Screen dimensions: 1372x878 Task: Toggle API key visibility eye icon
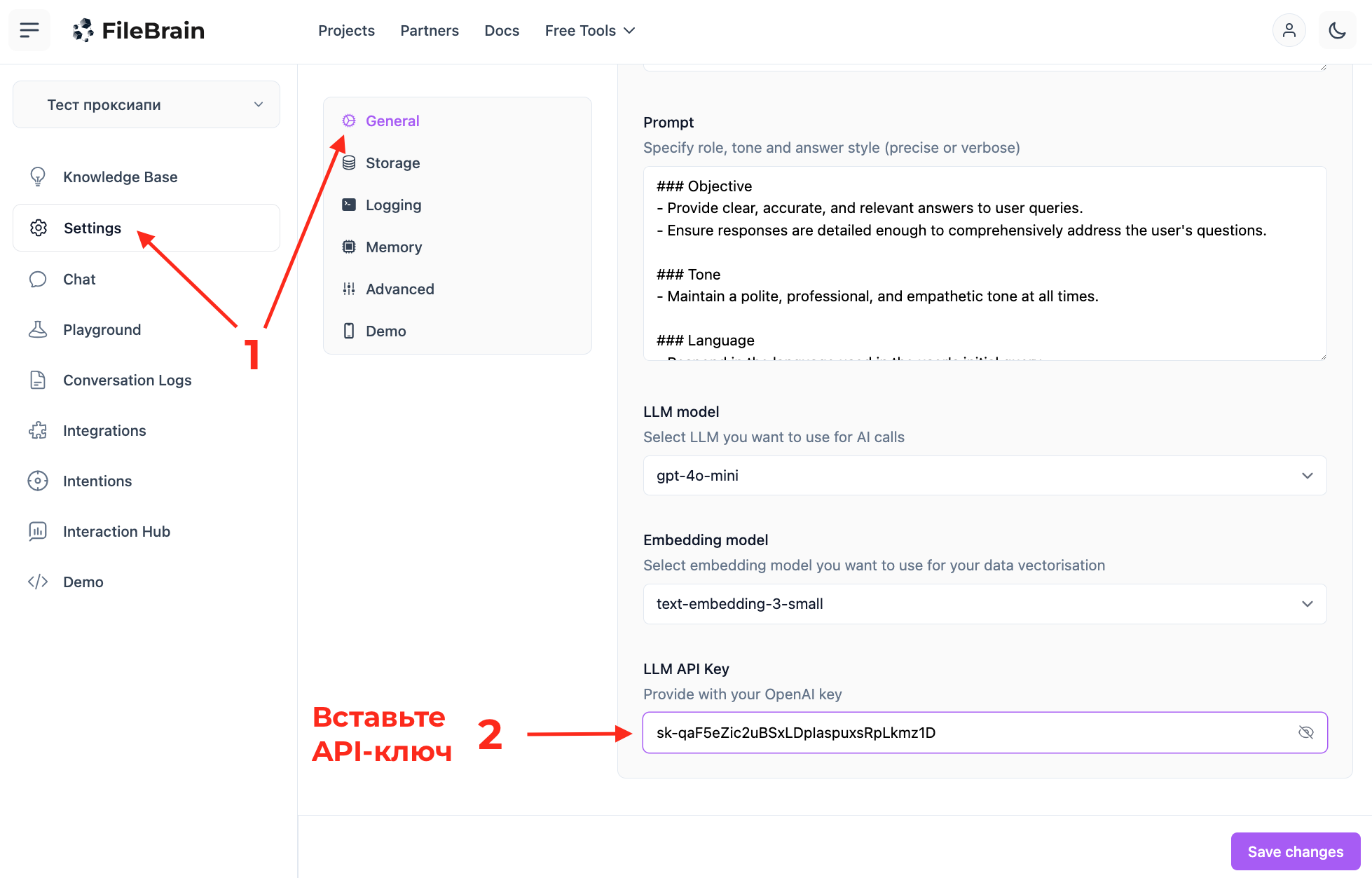tap(1305, 732)
